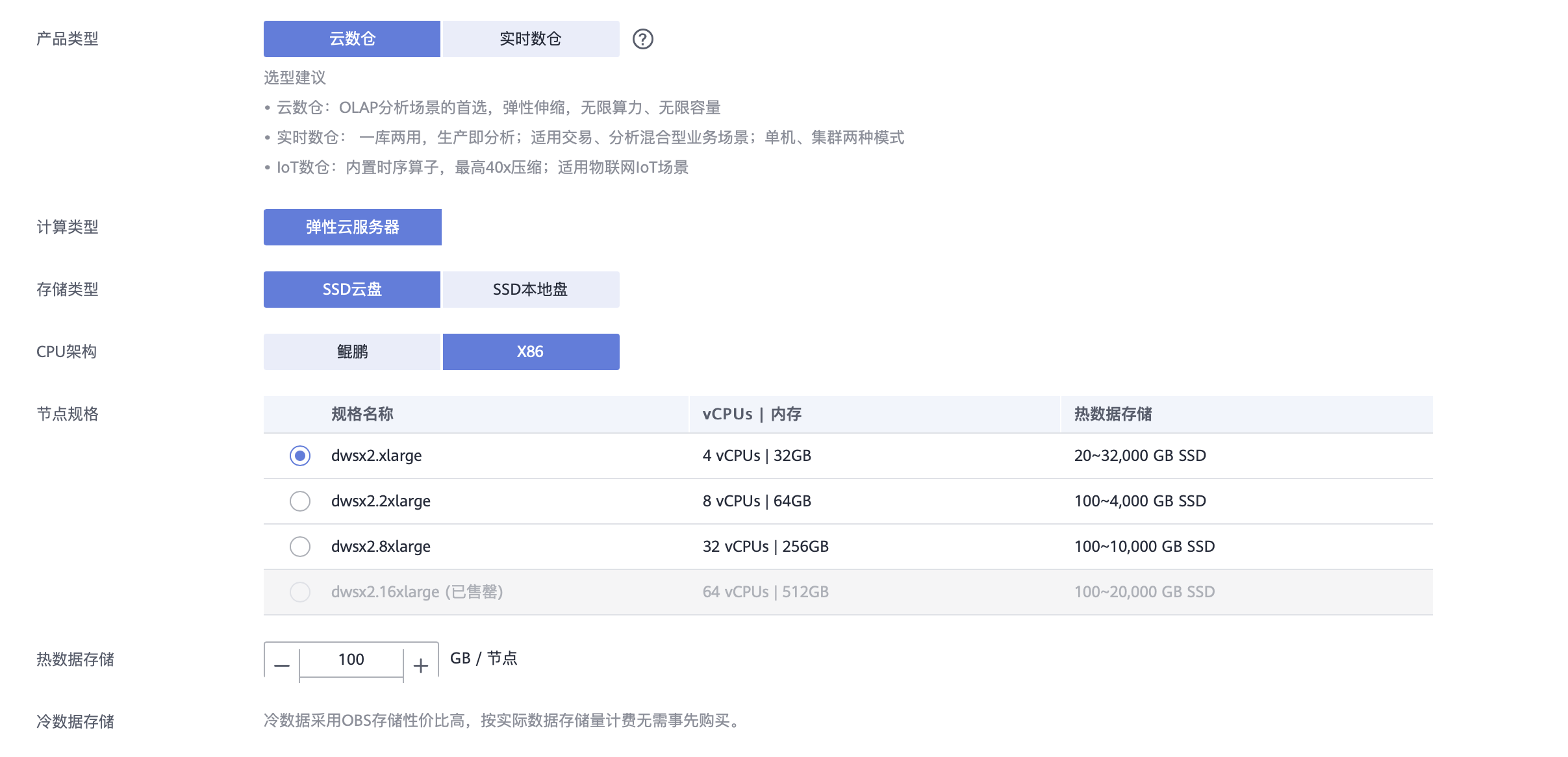Select the dwsx2.2xlarge radio button
The image size is (1568, 757).
300,501
